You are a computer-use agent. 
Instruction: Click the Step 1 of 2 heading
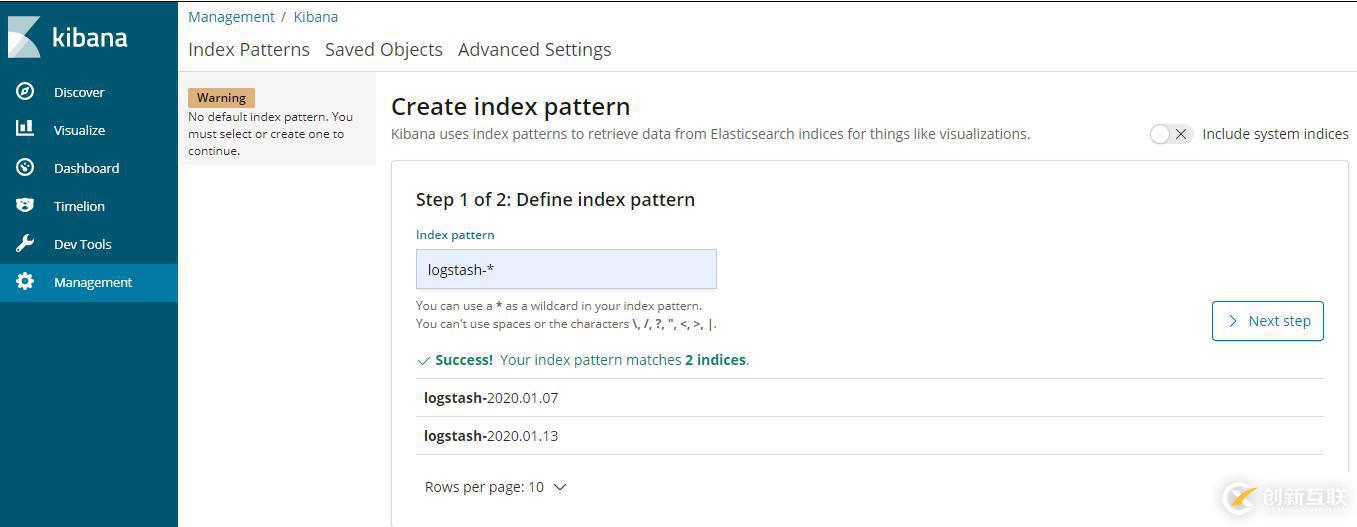click(555, 199)
